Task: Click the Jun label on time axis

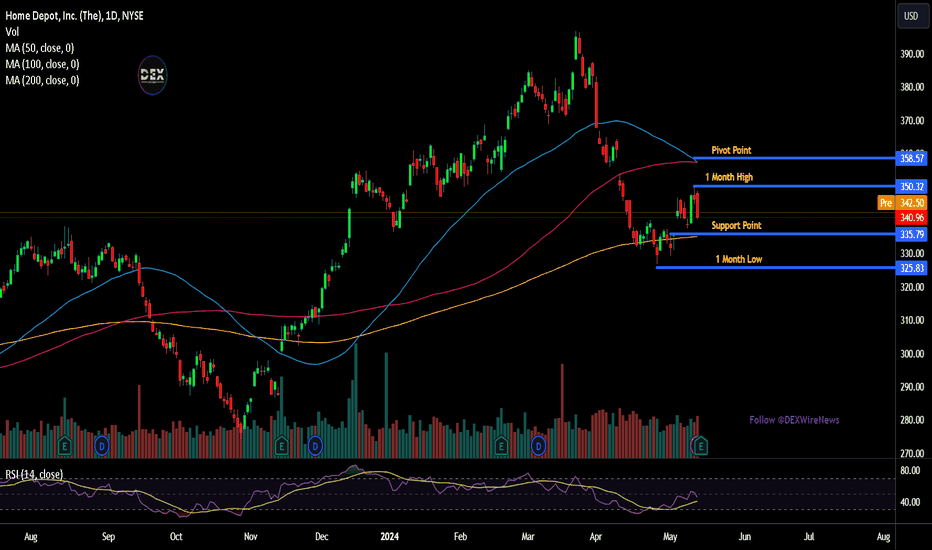Action: click(x=744, y=536)
